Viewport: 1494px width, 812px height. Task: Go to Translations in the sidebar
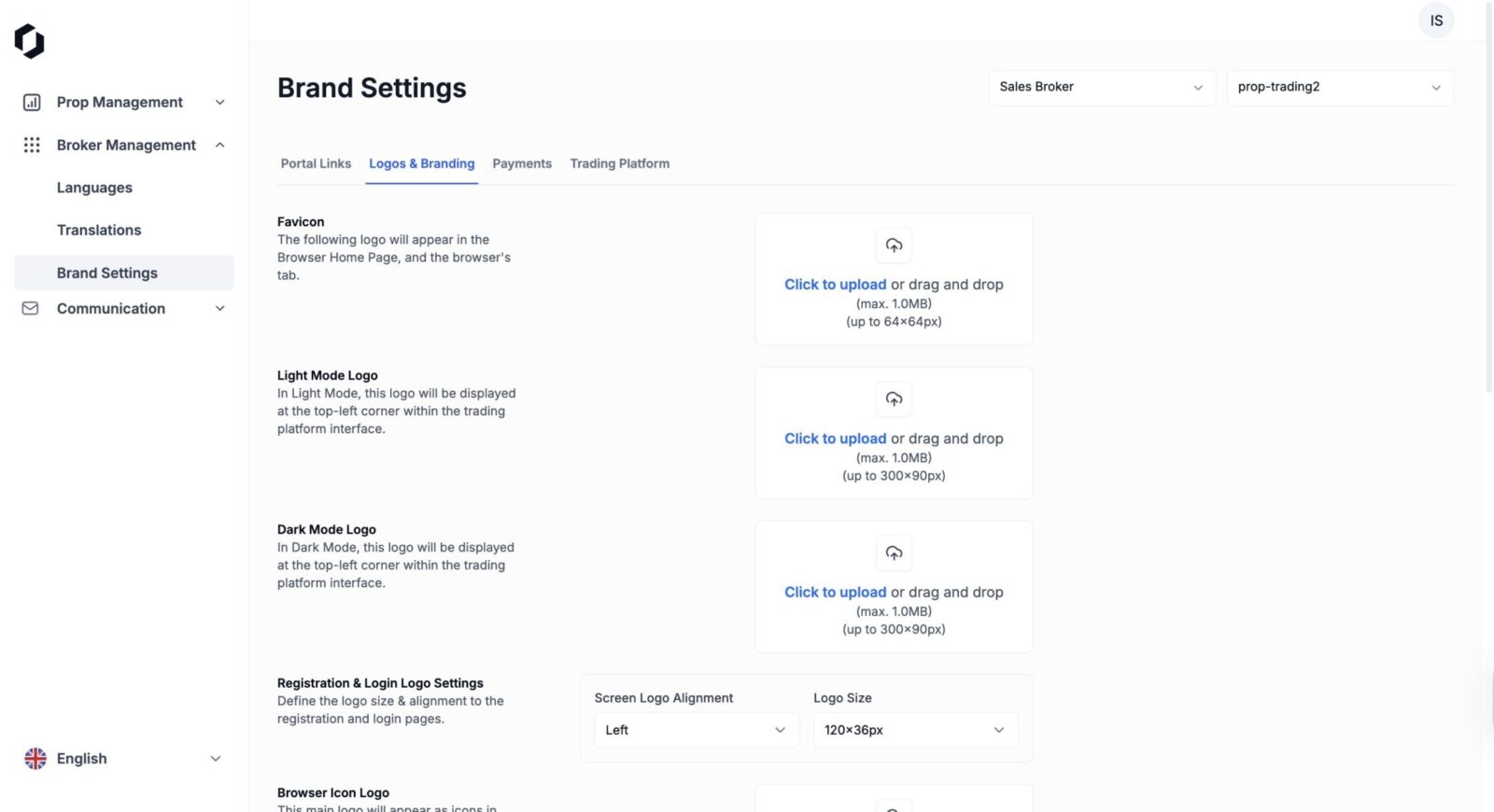(99, 230)
